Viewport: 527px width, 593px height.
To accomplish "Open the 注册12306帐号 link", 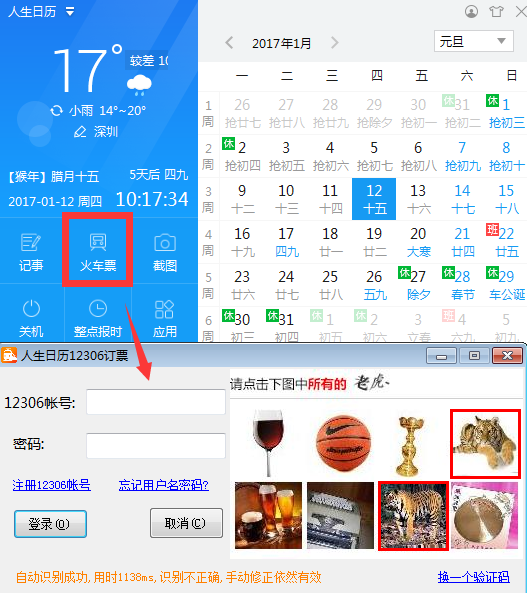I will [51, 485].
